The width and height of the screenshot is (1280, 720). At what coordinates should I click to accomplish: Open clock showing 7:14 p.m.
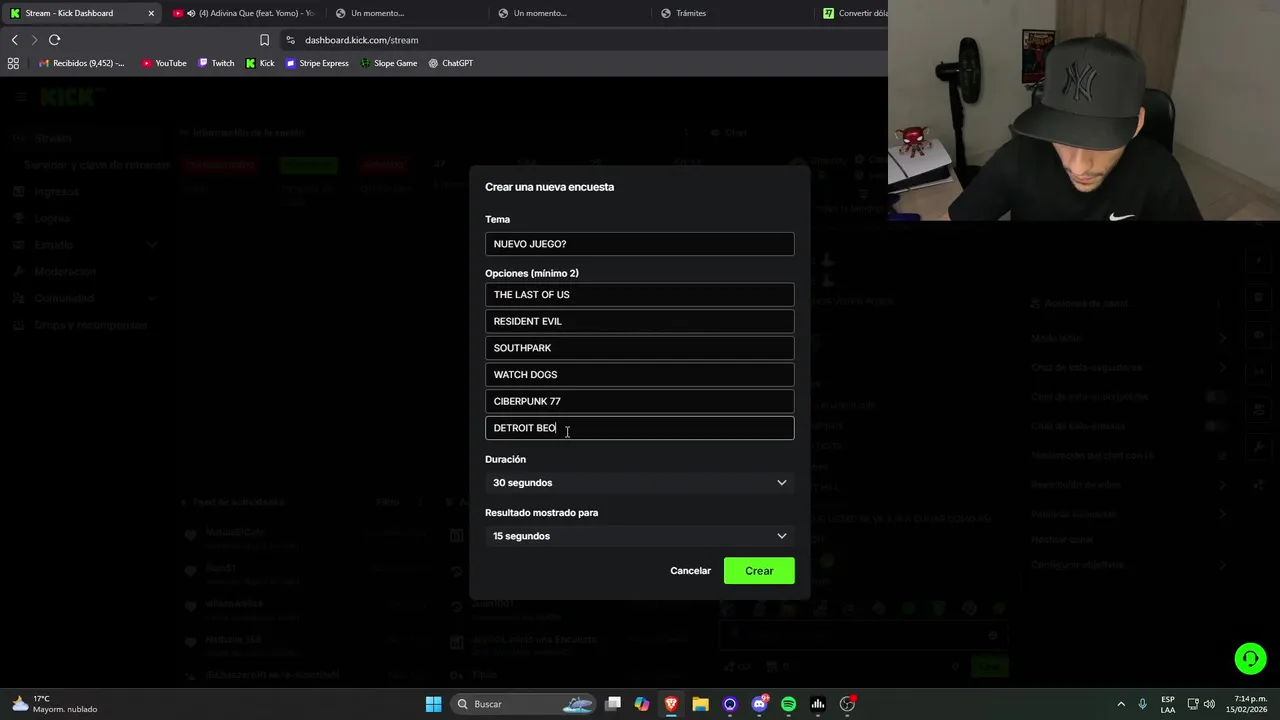pyautogui.click(x=1247, y=704)
